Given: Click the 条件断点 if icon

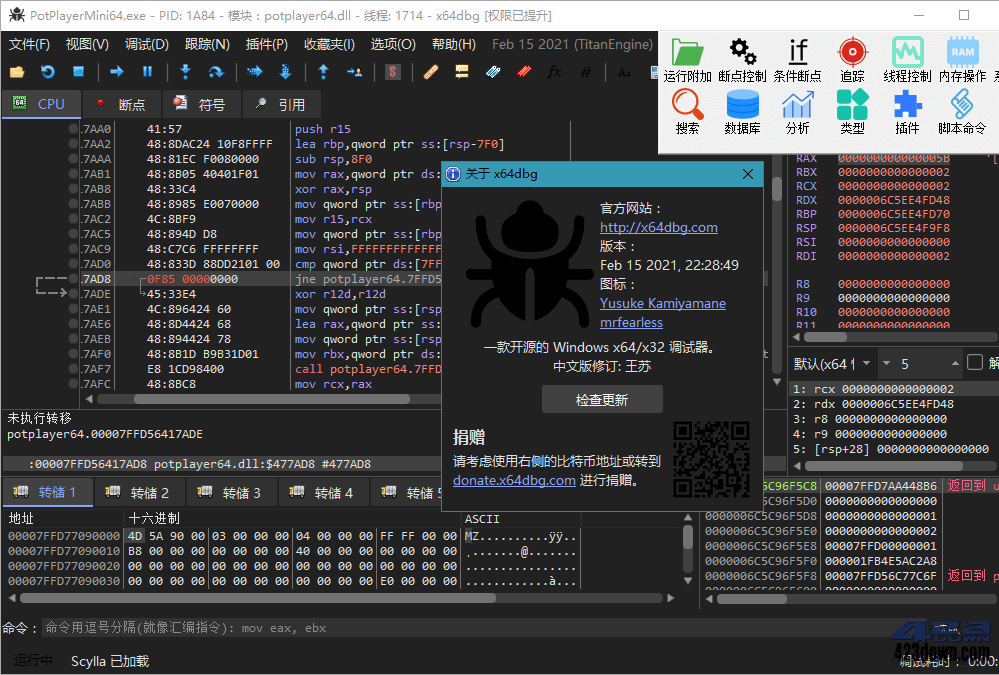Looking at the screenshot, I should click(x=797, y=50).
